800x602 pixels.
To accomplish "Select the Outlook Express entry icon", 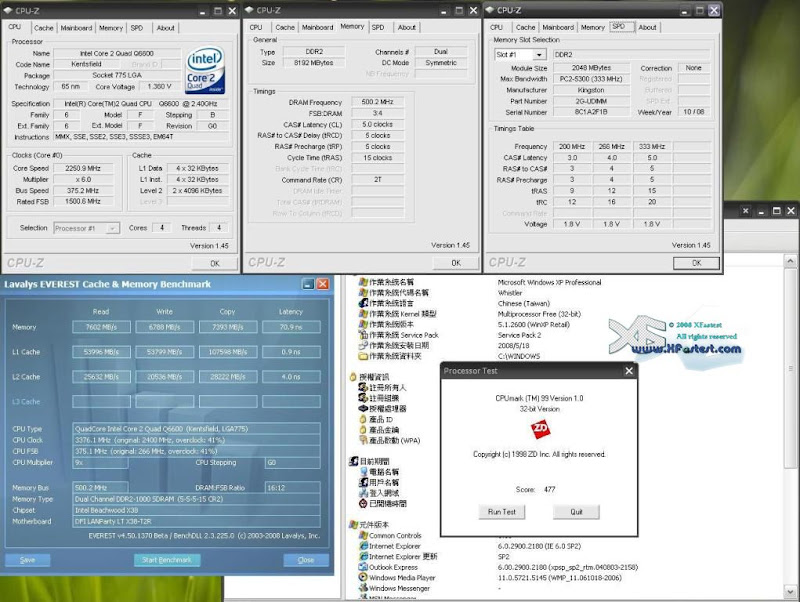I will 362,567.
